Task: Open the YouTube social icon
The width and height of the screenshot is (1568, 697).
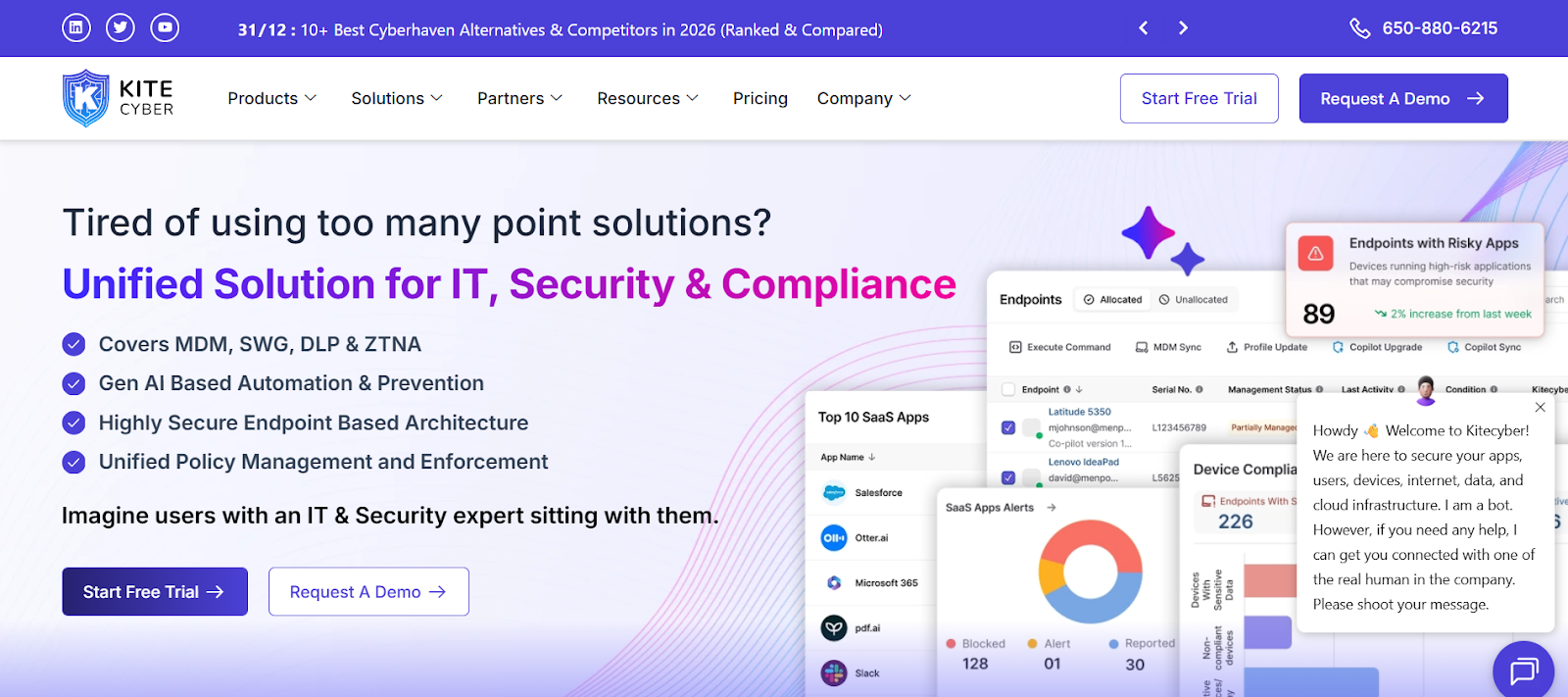Action: coord(165,27)
